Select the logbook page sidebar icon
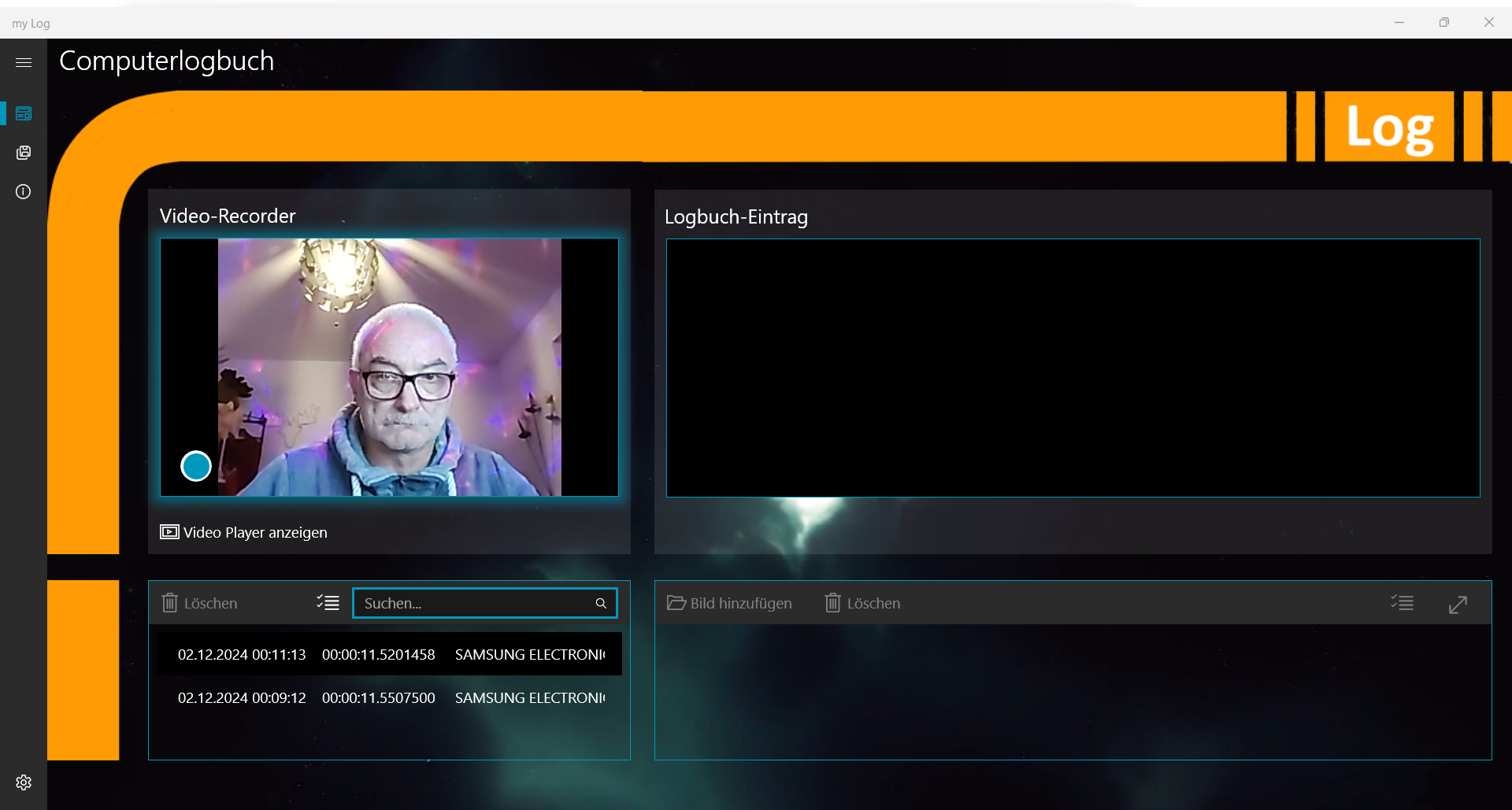The height and width of the screenshot is (810, 1512). pyautogui.click(x=24, y=114)
